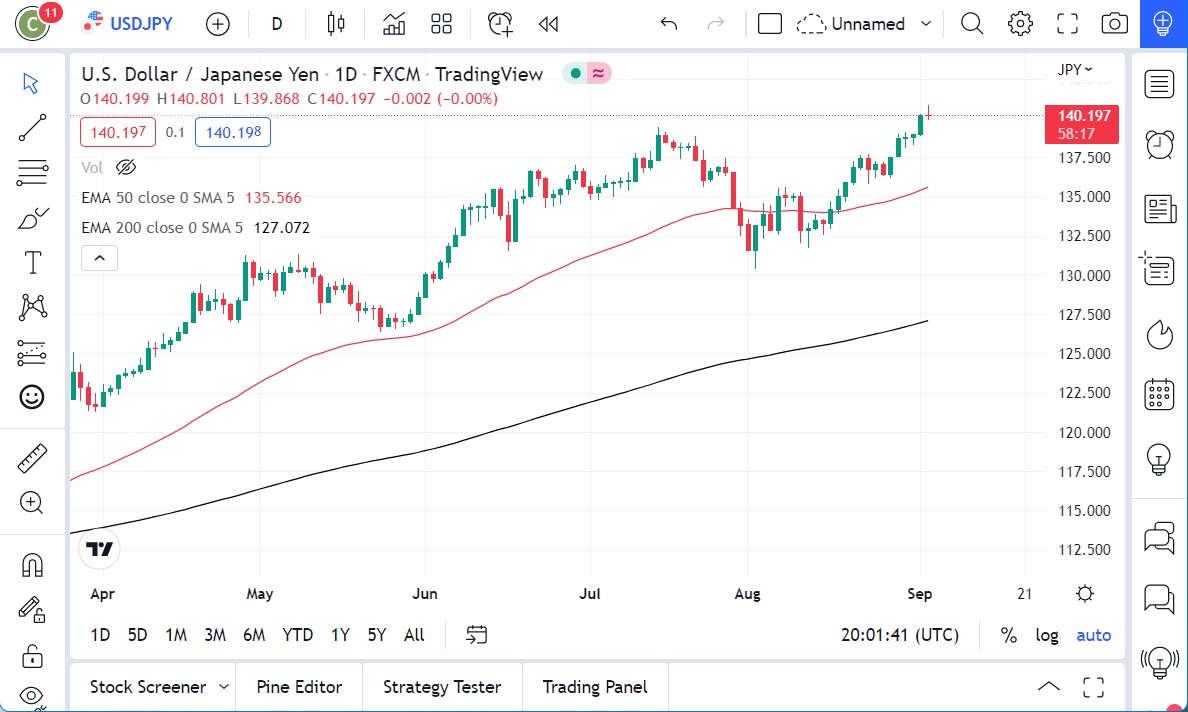
Task: Start bar replay mode
Action: pos(548,23)
